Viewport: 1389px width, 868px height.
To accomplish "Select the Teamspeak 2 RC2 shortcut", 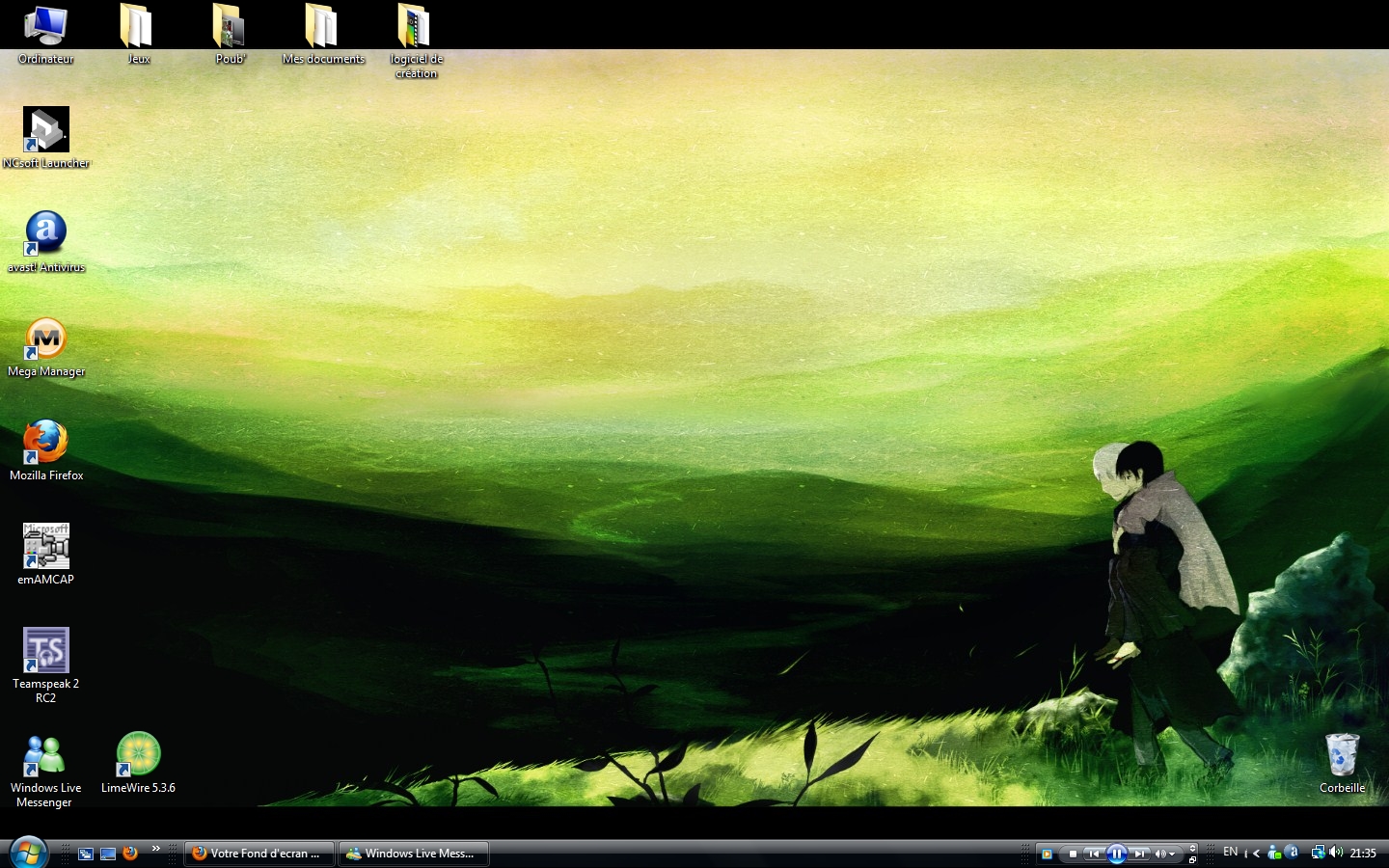I will [x=45, y=665].
